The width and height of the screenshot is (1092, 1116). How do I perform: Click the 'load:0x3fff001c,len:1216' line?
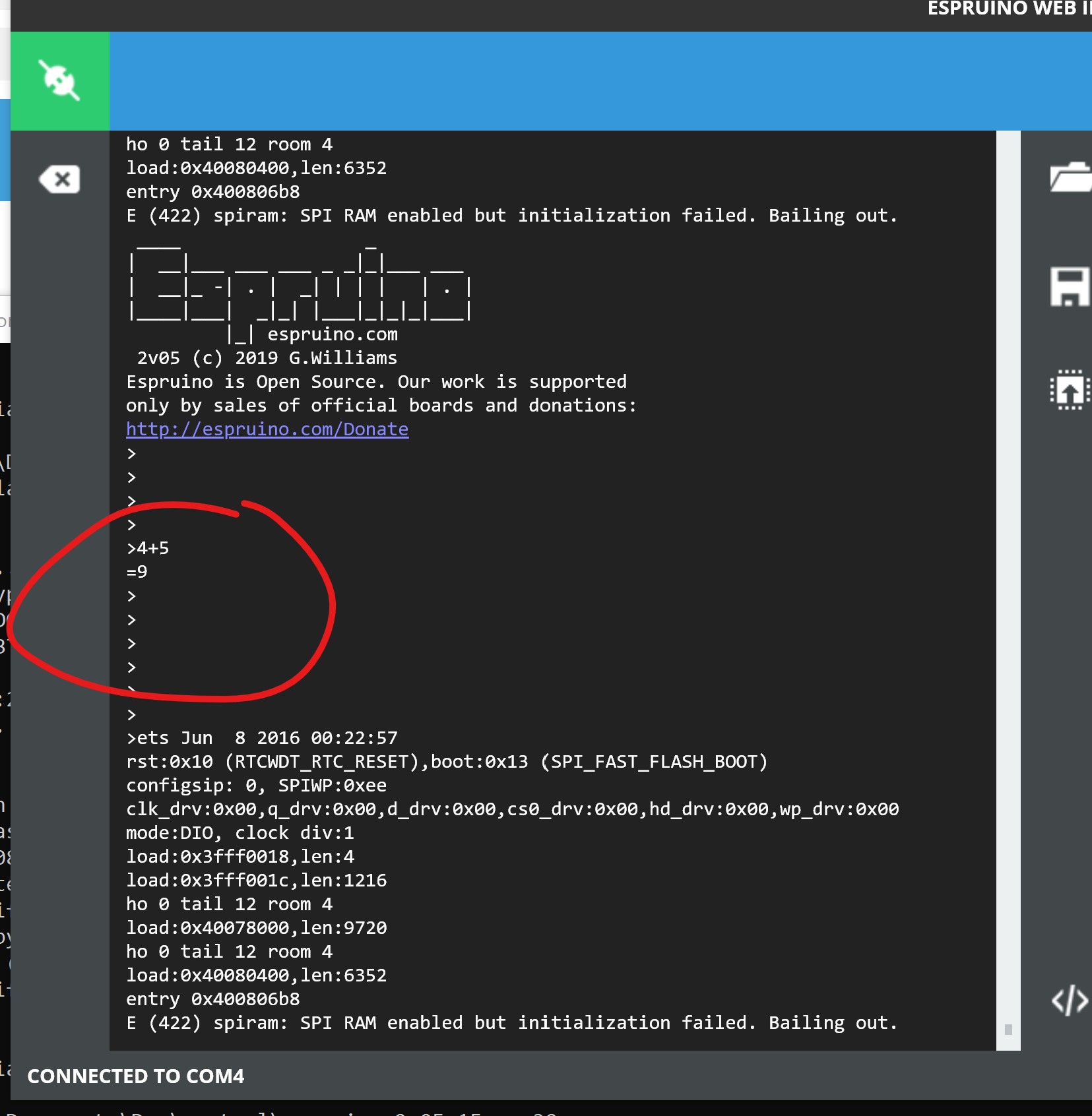coord(257,881)
